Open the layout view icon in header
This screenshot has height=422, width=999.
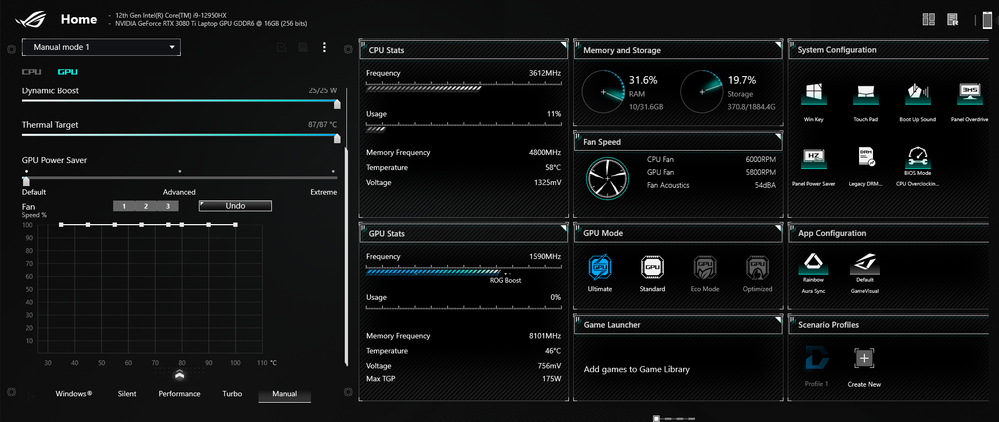(929, 20)
